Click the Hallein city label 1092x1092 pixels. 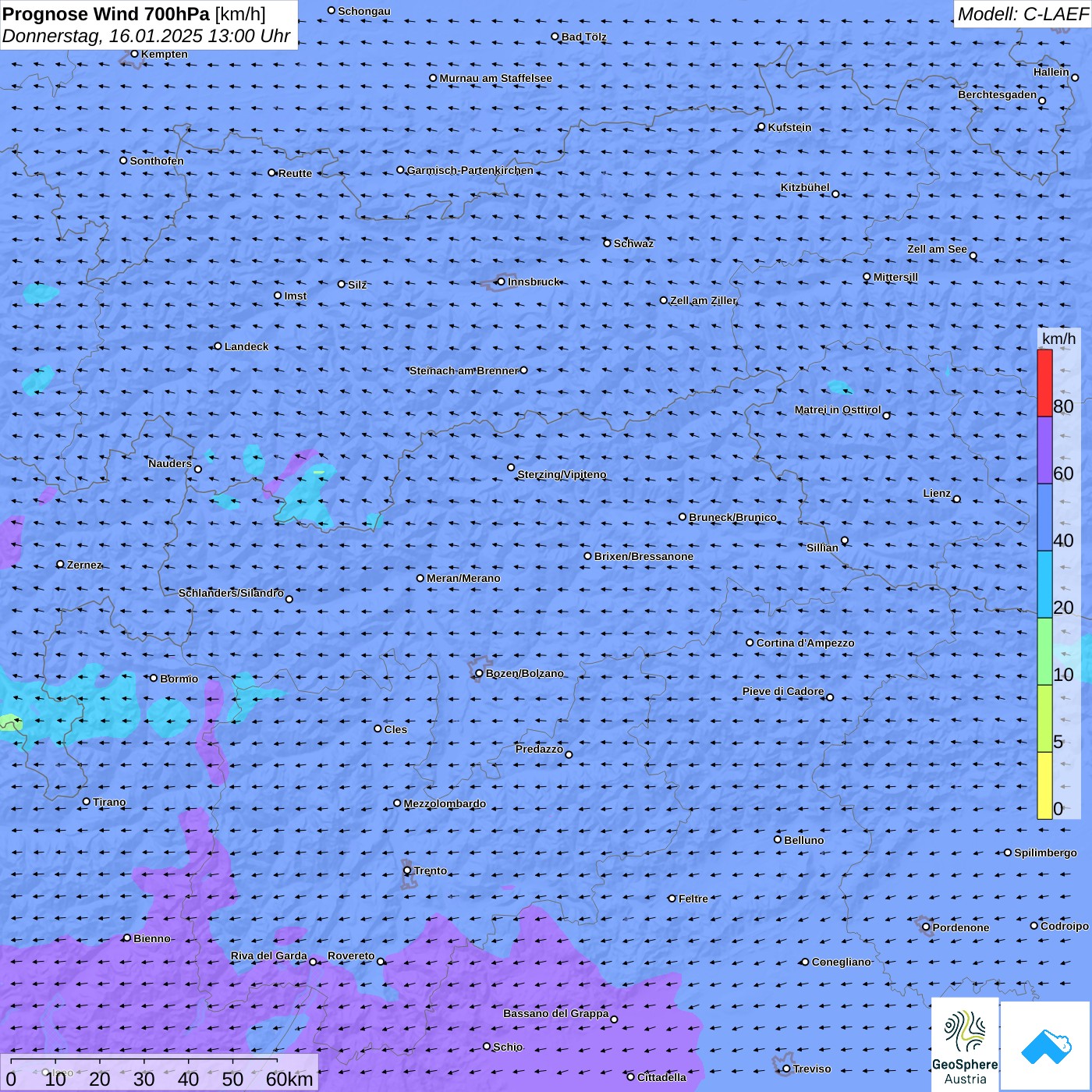click(x=1051, y=72)
